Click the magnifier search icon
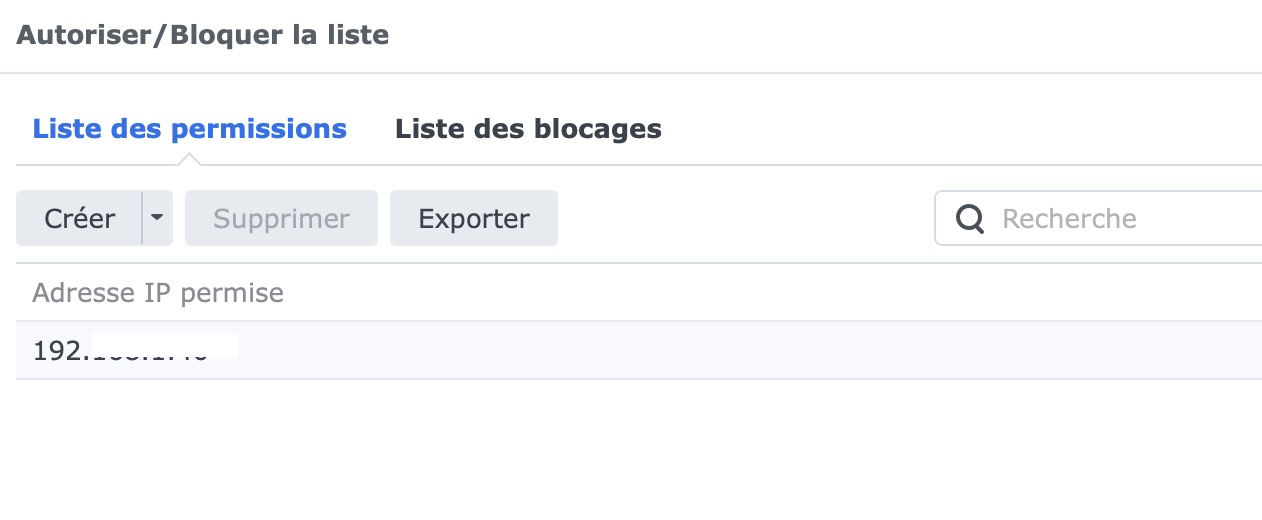Viewport: 1262px width, 520px height. 969,219
